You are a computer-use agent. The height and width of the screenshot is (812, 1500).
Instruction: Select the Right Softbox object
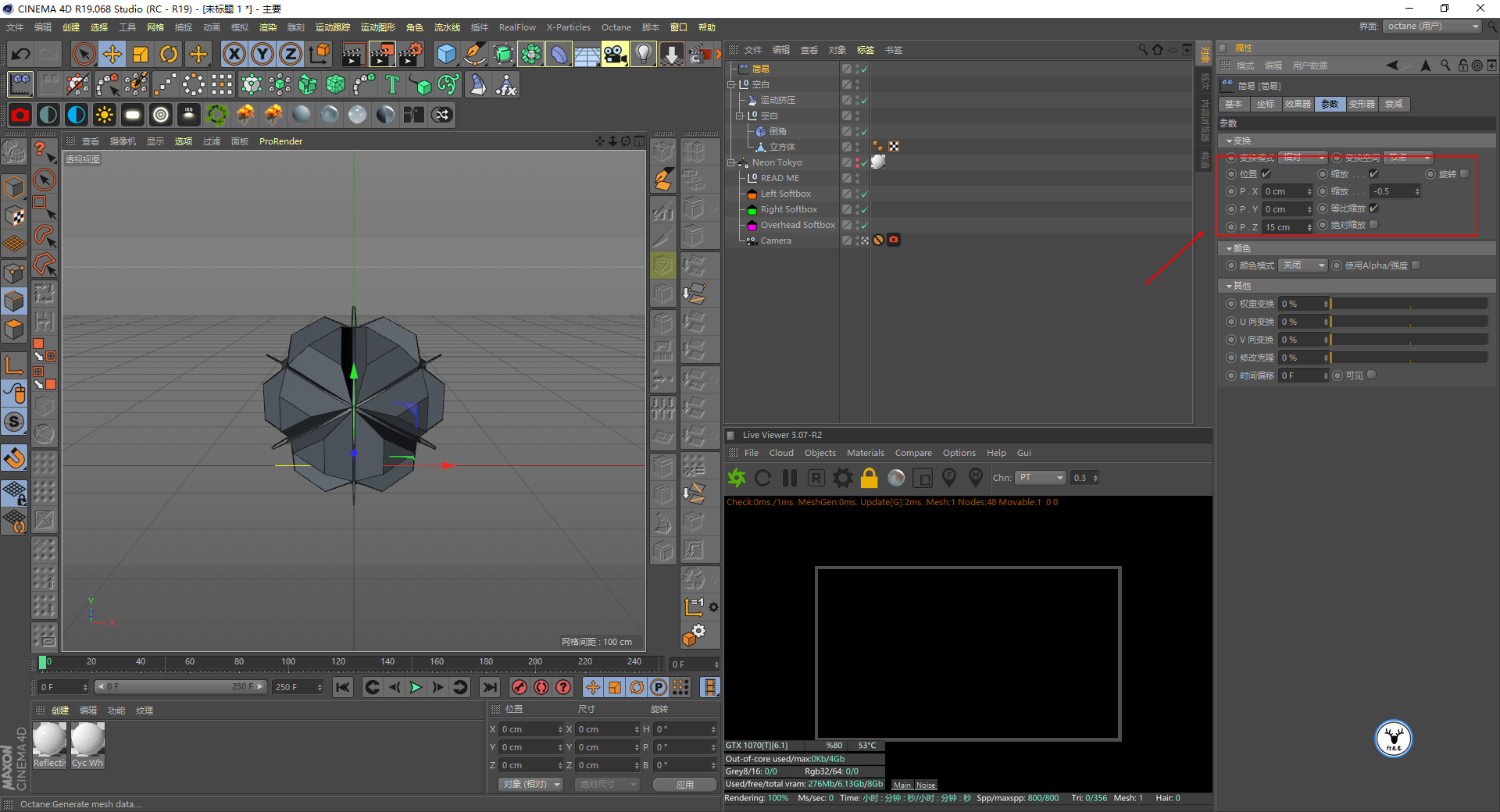coord(788,209)
